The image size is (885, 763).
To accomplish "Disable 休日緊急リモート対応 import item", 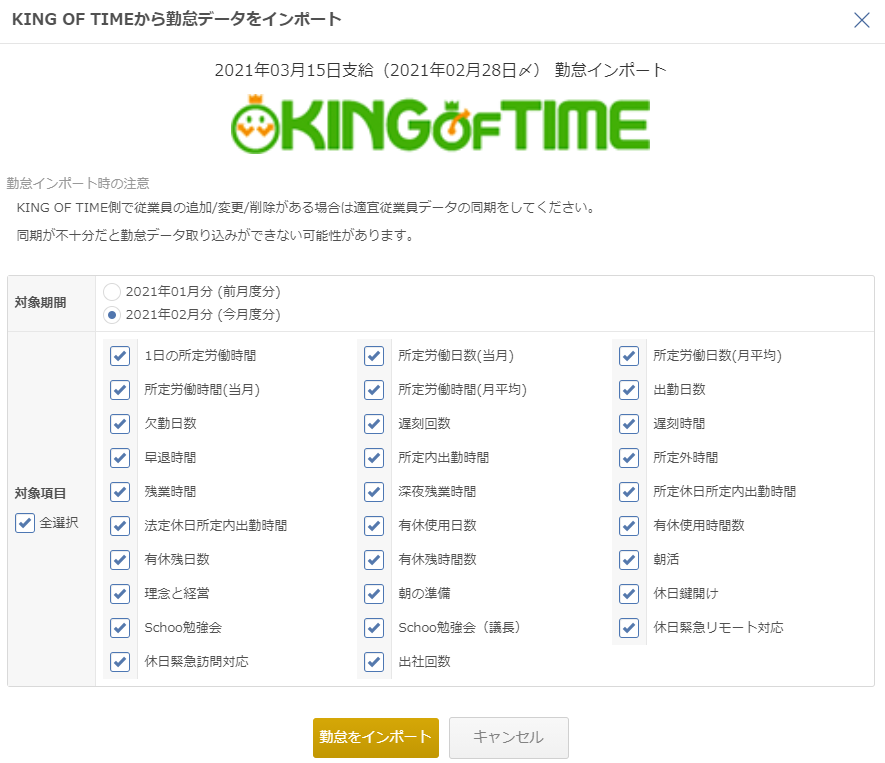I will pos(629,628).
